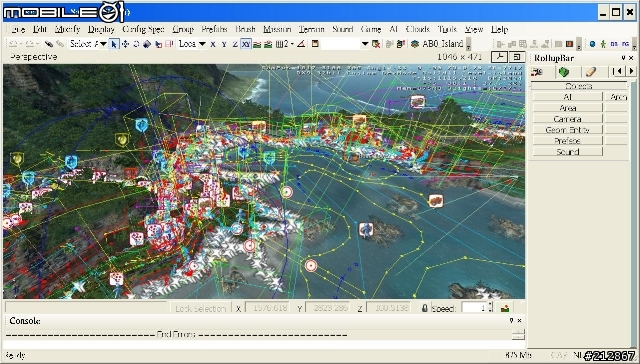640x364 pixels.
Task: Open the Modify pencil tab in RollupBar
Action: coord(590,72)
